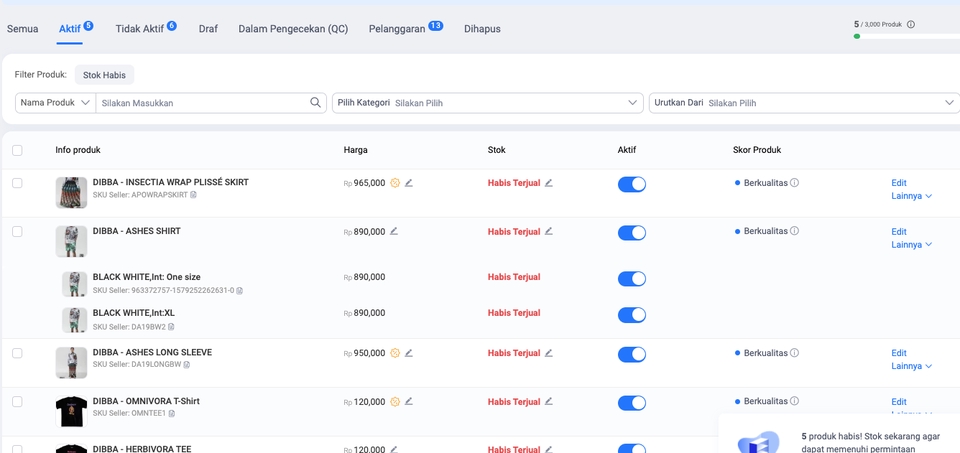
Task: Click the Skor Produk column header
Action: (x=757, y=150)
